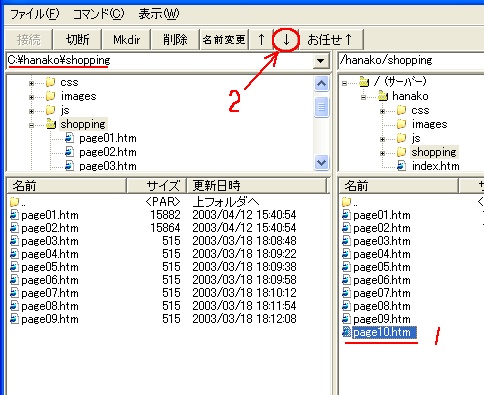The height and width of the screenshot is (395, 484).
Task: Select page07.htm in local list
Action: [50, 293]
